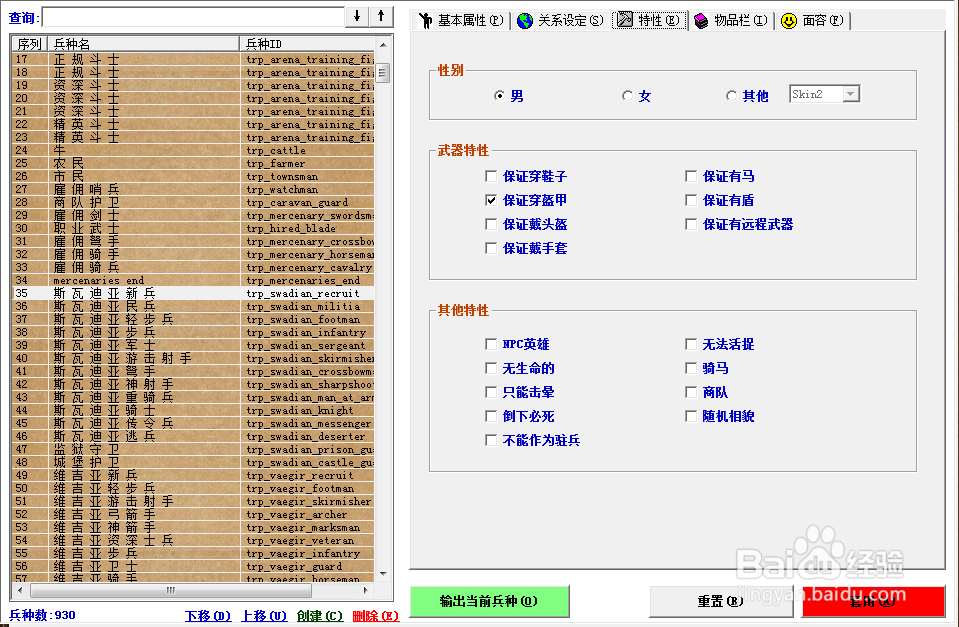
Task: Choose the 其他 gender radio option
Action: (731, 96)
